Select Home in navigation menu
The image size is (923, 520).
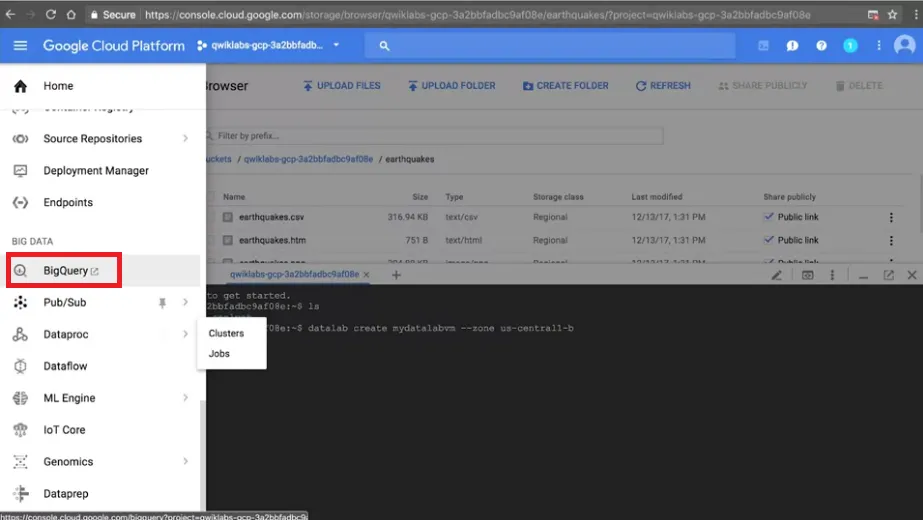pos(58,86)
